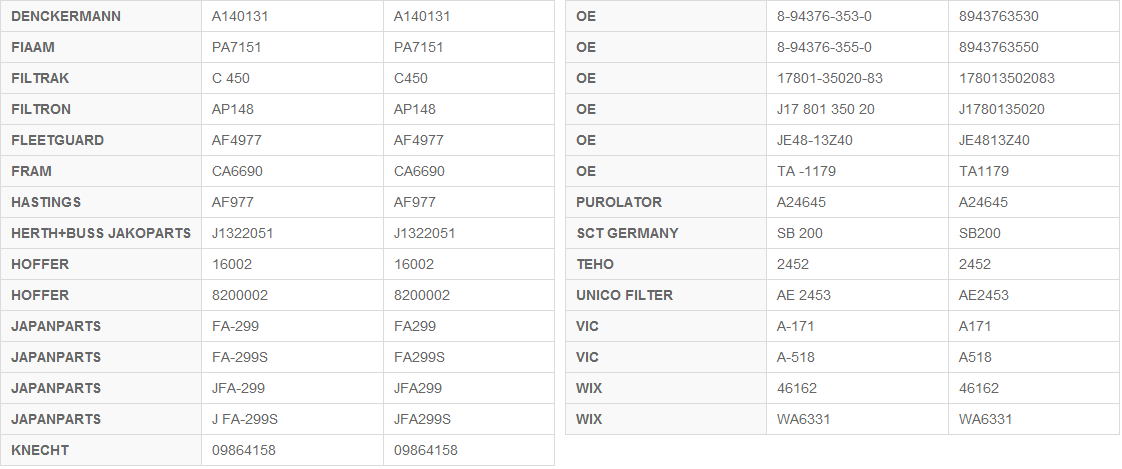Select OE code JE48-13Z40
This screenshot has height=469, width=1122.
[815, 140]
